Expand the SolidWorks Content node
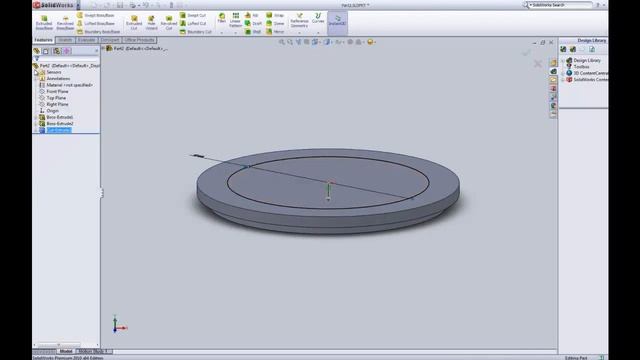This screenshot has height=360, width=640. pos(563,80)
